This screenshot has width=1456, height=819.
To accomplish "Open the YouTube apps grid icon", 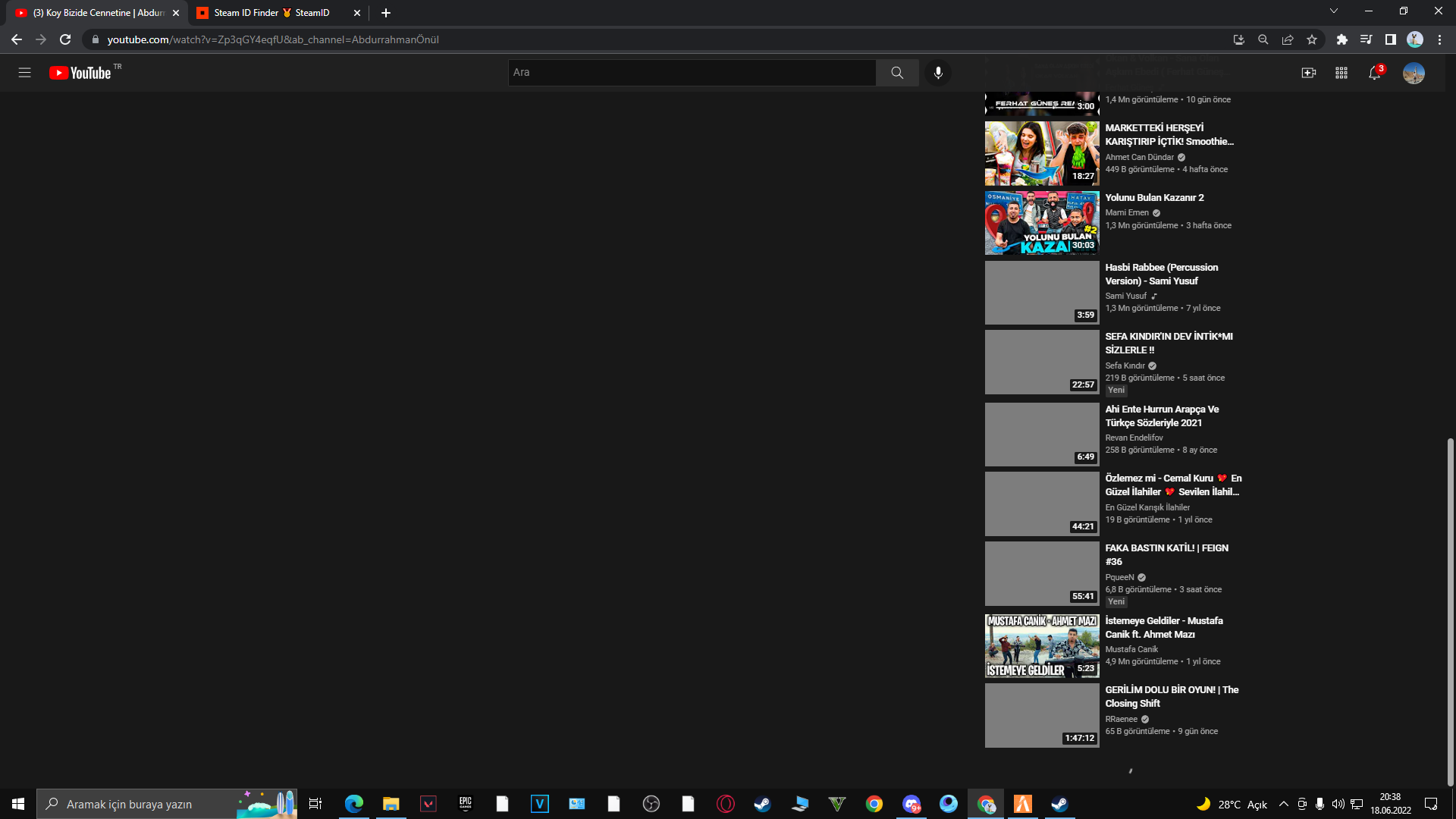I will click(1341, 73).
